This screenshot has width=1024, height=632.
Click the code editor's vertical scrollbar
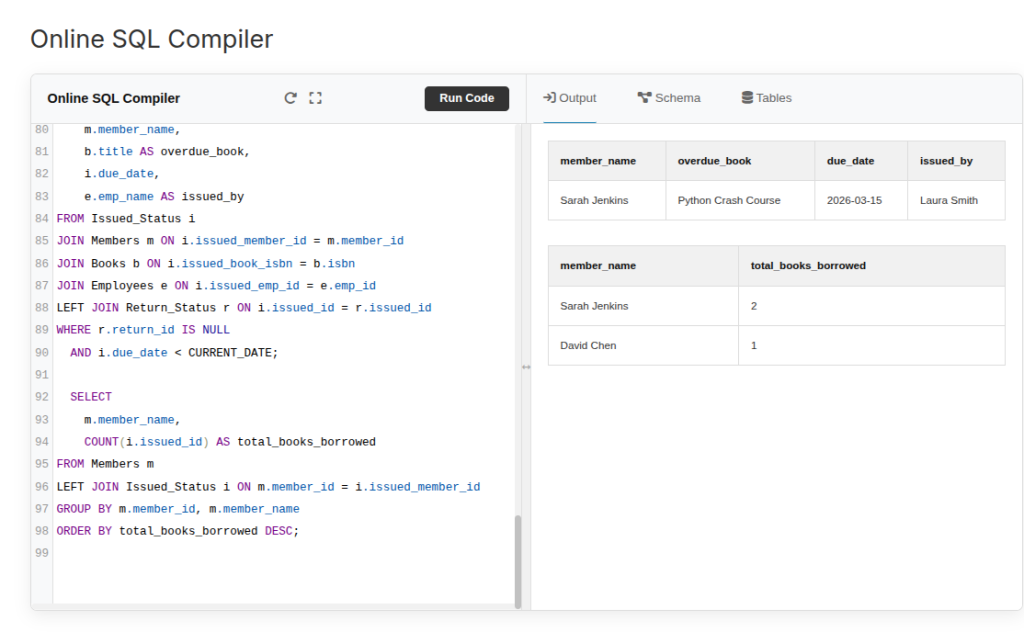518,560
